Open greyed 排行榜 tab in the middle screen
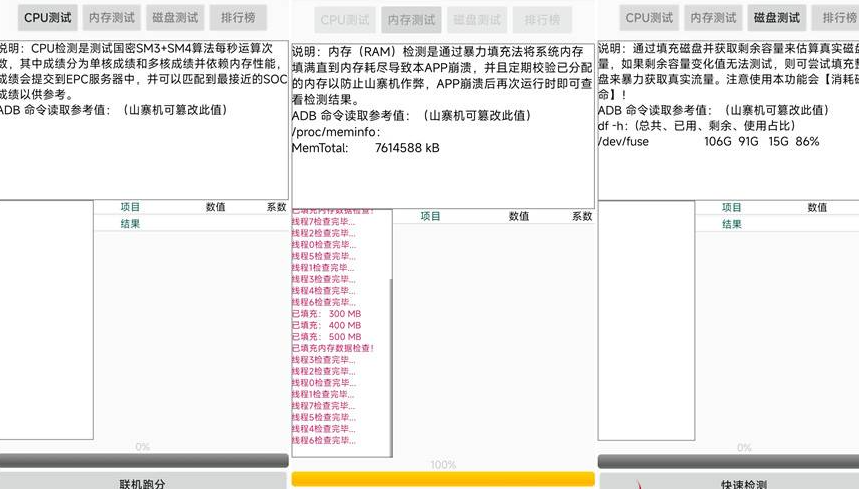Image resolution: width=859 pixels, height=489 pixels. (x=542, y=20)
